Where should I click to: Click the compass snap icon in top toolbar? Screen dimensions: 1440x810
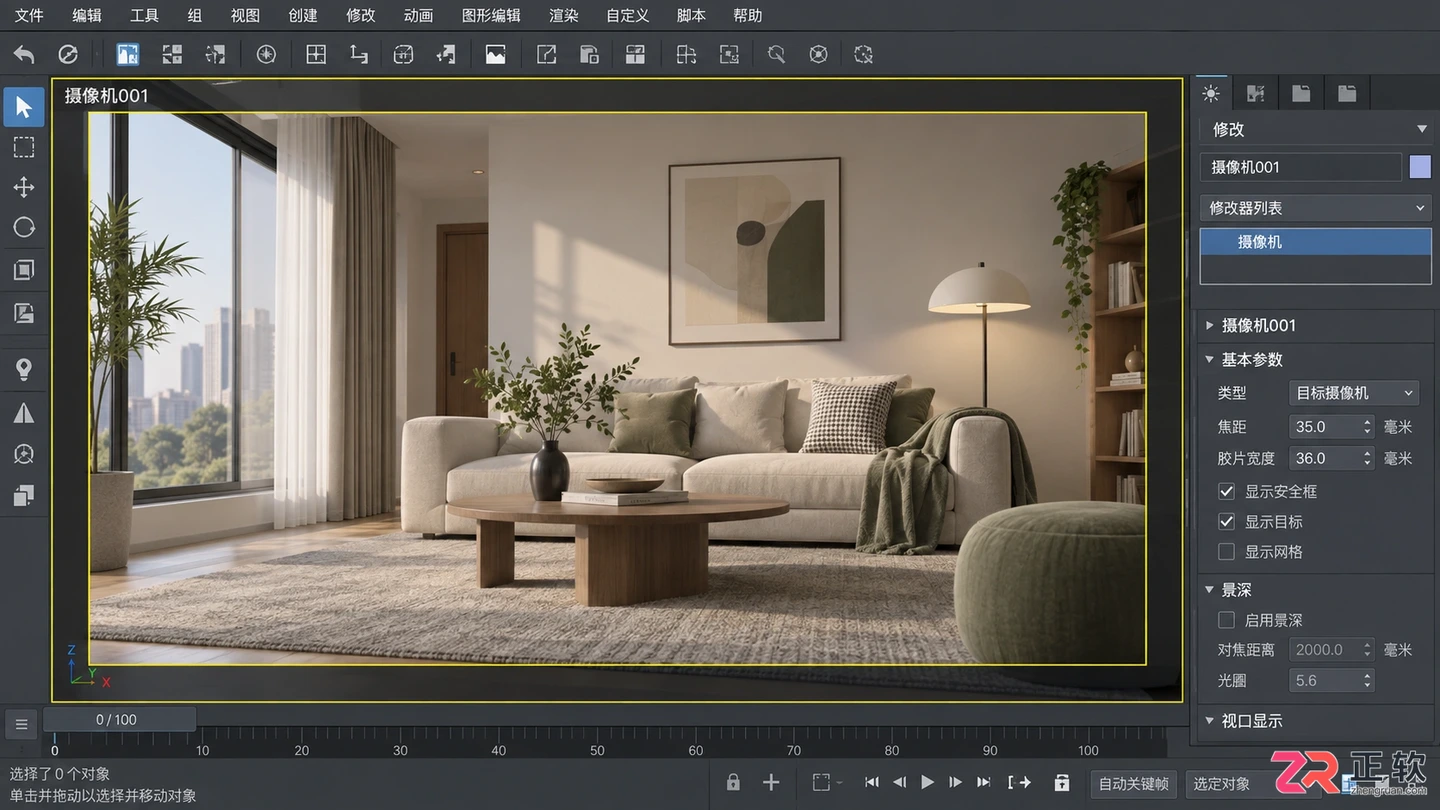click(x=266, y=54)
